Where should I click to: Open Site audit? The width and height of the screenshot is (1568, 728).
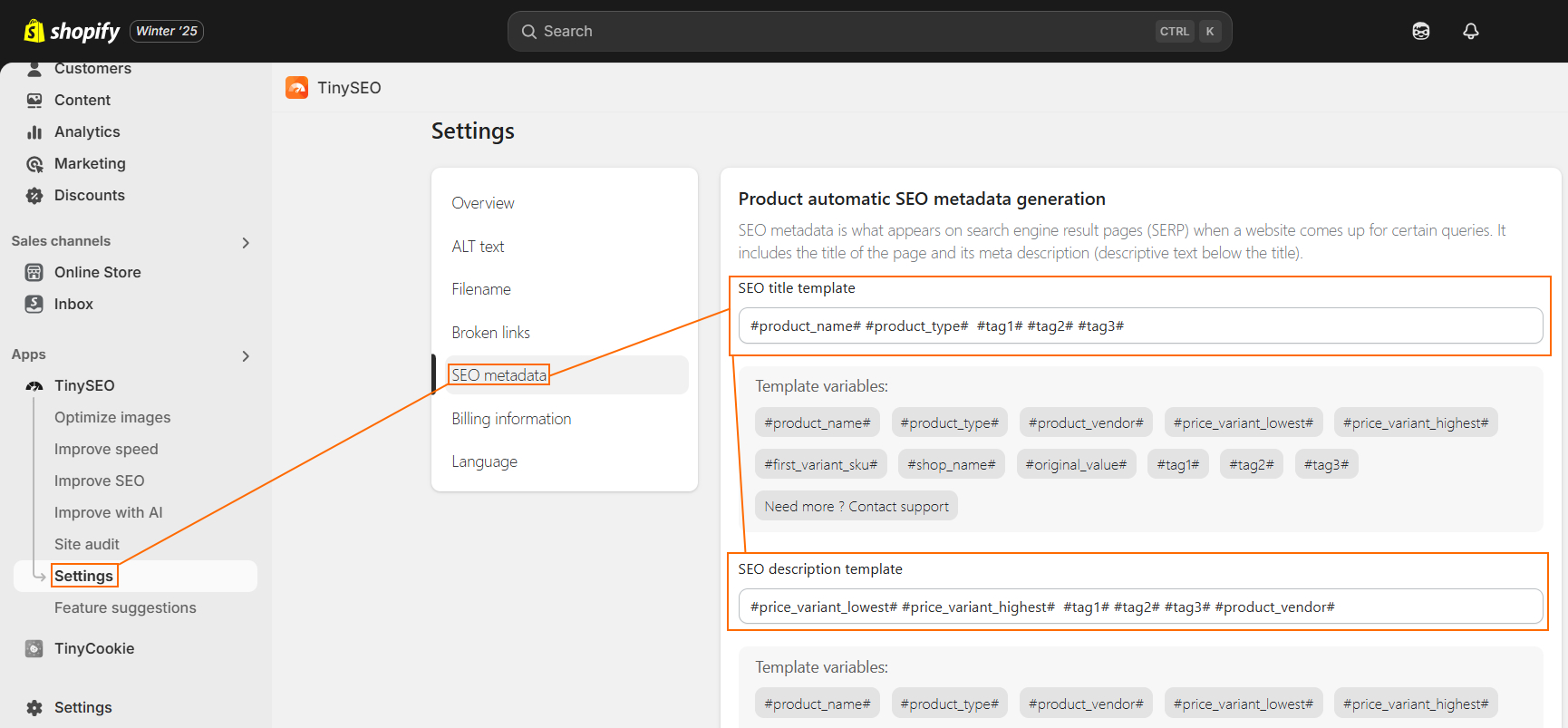click(87, 544)
